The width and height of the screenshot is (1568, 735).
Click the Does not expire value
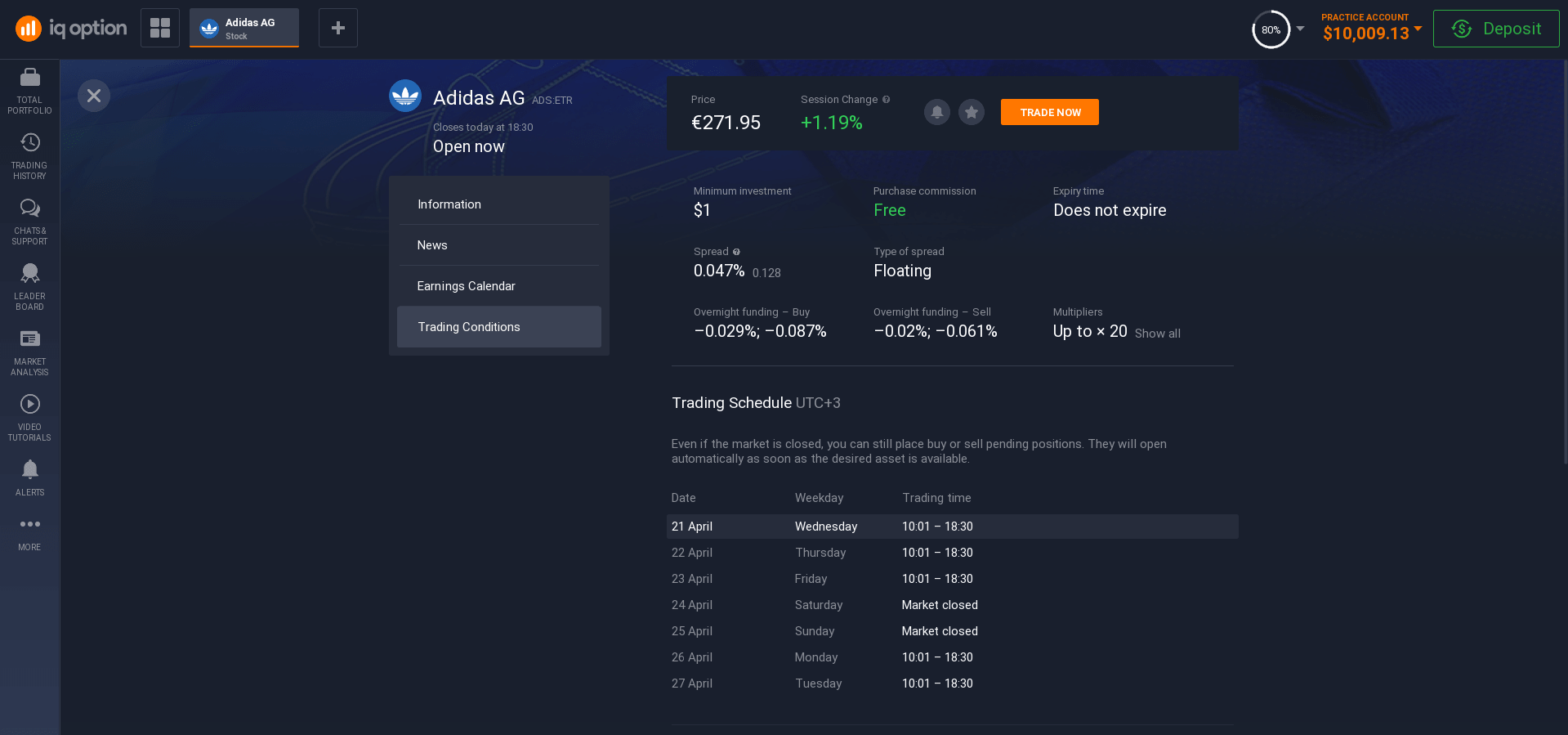point(1110,210)
